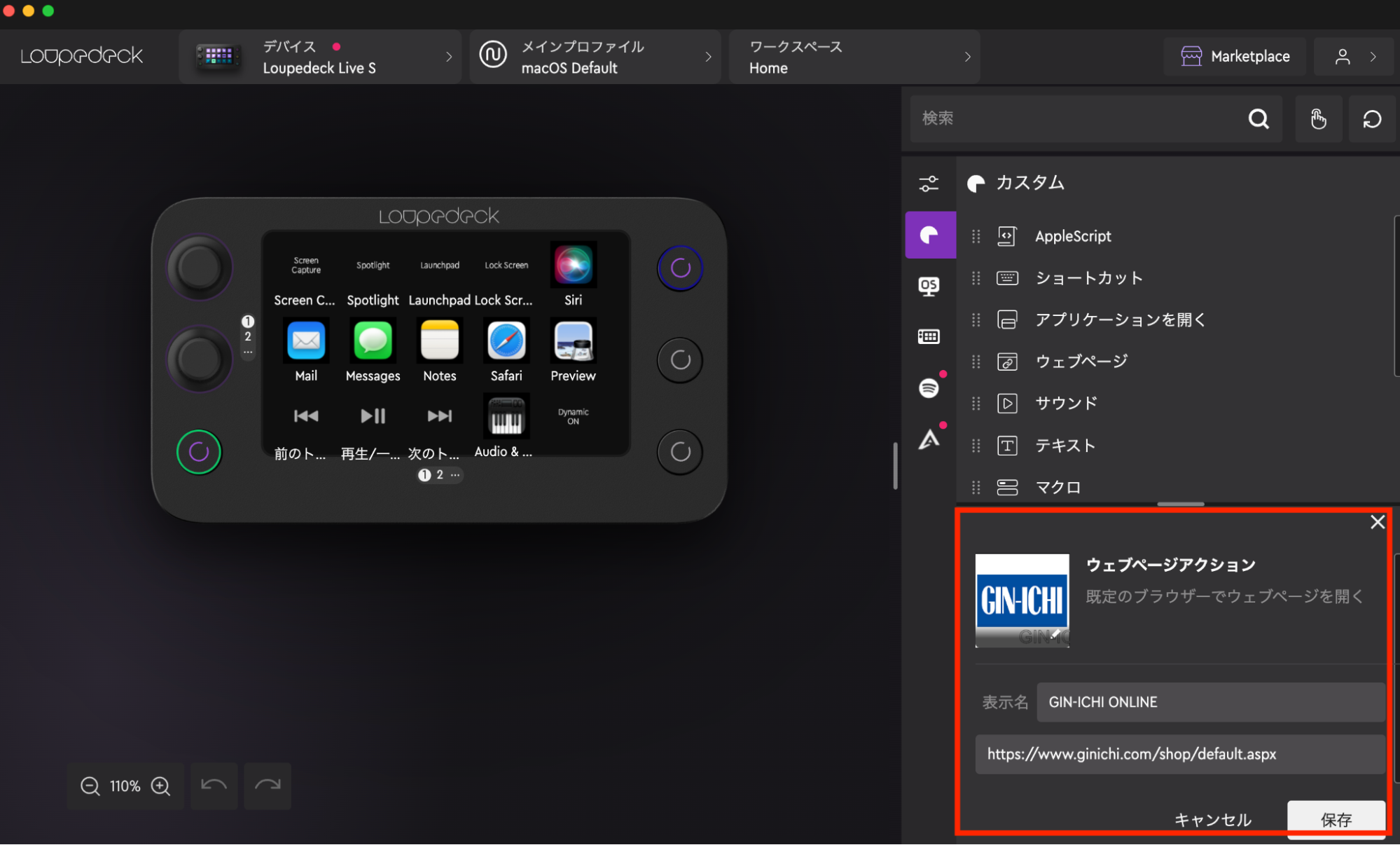Click the 110% zoom level text
The width and height of the screenshot is (1400, 845).
click(125, 786)
